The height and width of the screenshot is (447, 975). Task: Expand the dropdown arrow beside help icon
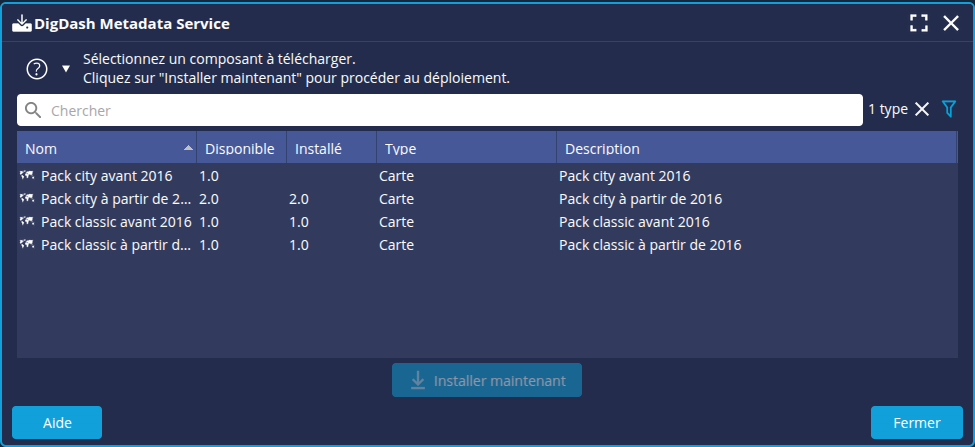(66, 69)
